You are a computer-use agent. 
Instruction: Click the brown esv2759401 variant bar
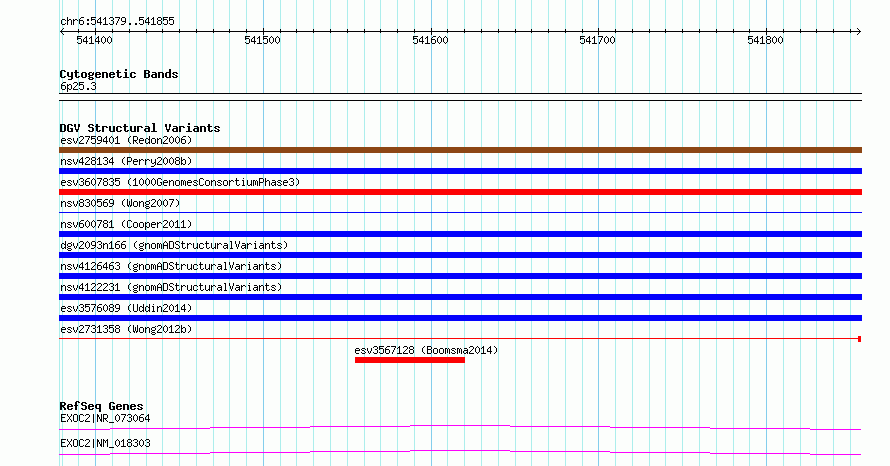coord(460,150)
